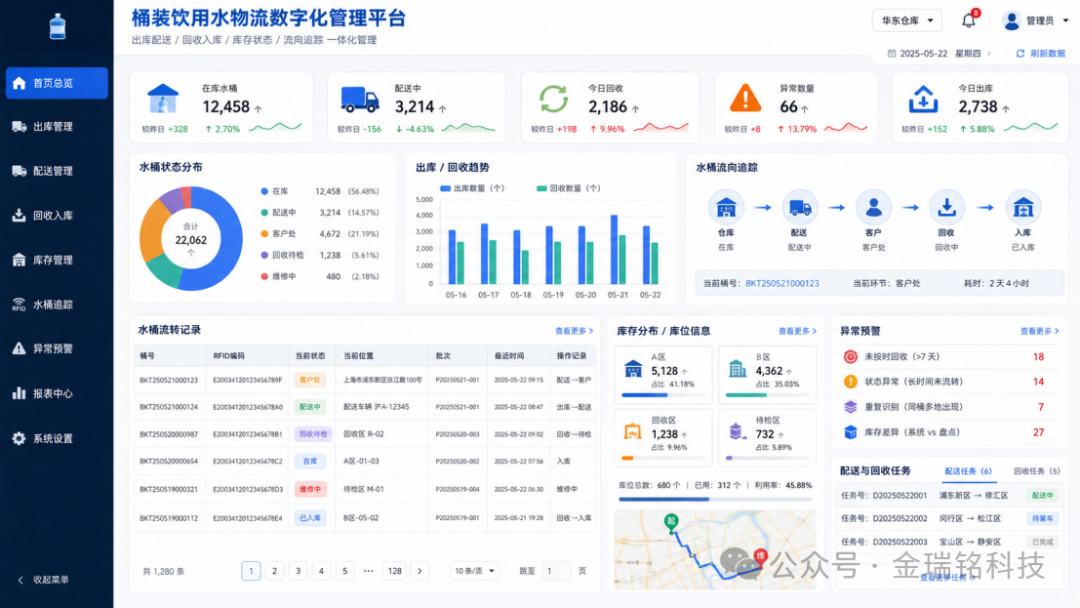Expand the 管理员 account menu arrow
This screenshot has height=608, width=1080.
pyautogui.click(x=1066, y=21)
